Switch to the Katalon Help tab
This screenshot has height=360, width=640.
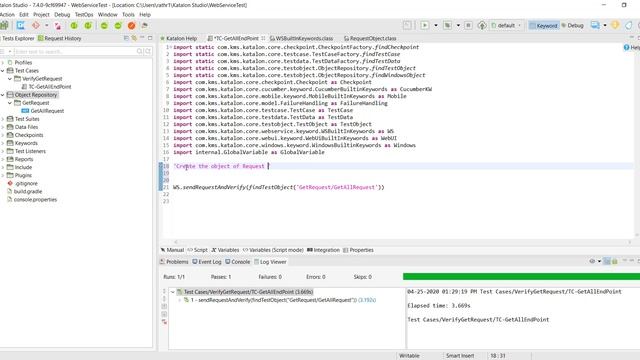tap(179, 38)
